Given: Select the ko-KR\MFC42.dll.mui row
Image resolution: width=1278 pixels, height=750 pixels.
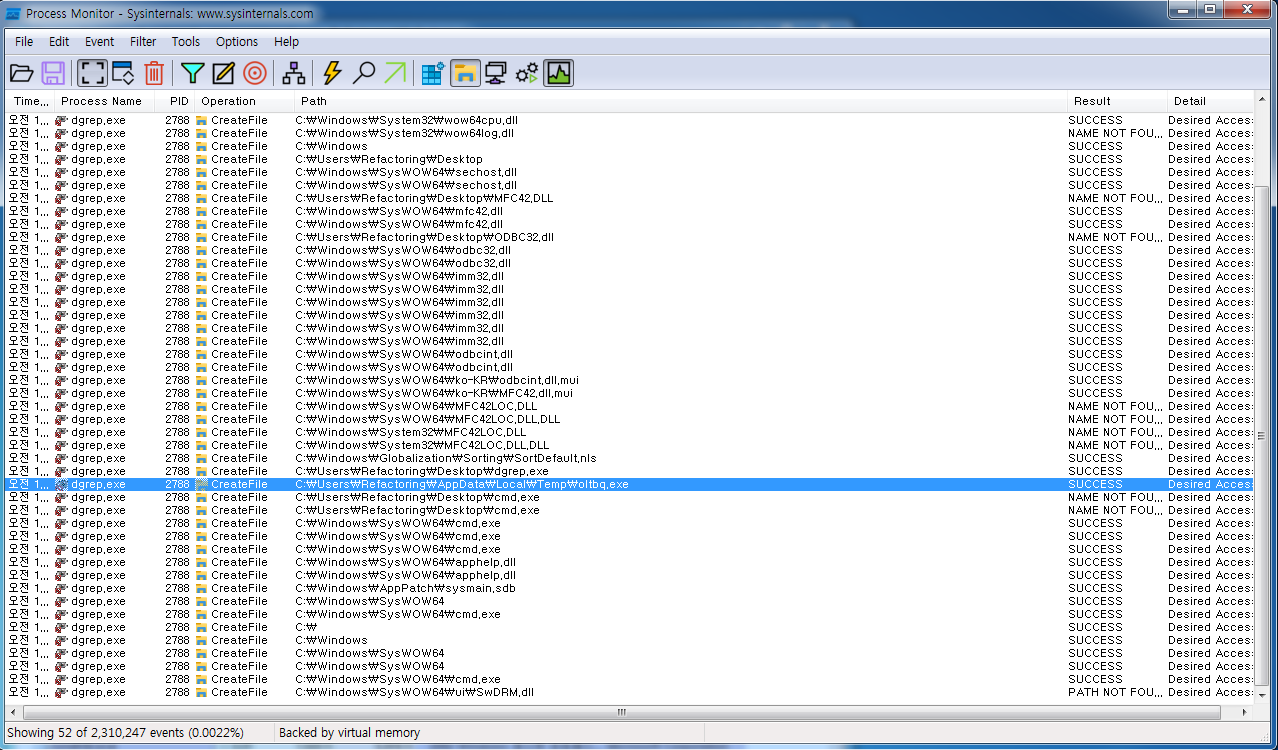Looking at the screenshot, I should (630, 393).
